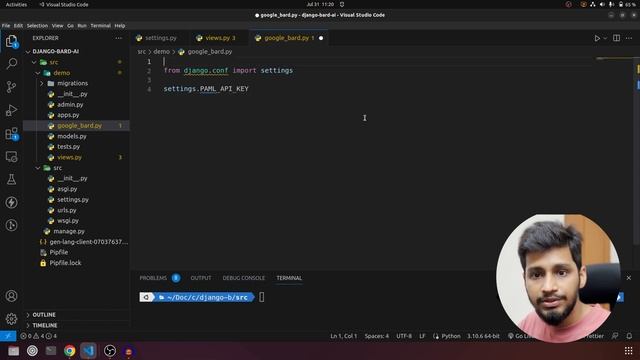This screenshot has width=640, height=360.
Task: Open the Manage gear icon
Action: pyautogui.click(x=11, y=318)
